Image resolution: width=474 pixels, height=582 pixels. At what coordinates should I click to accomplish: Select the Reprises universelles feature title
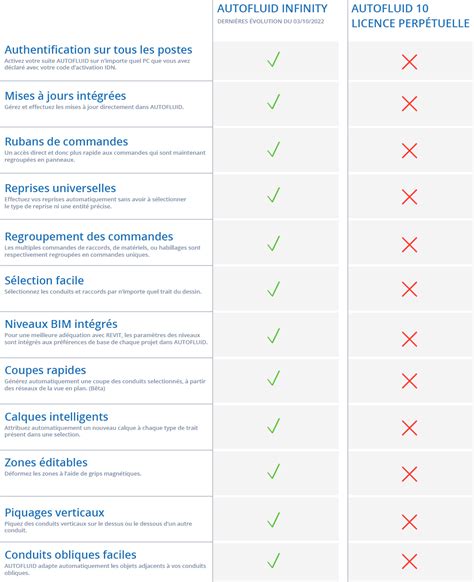60,188
